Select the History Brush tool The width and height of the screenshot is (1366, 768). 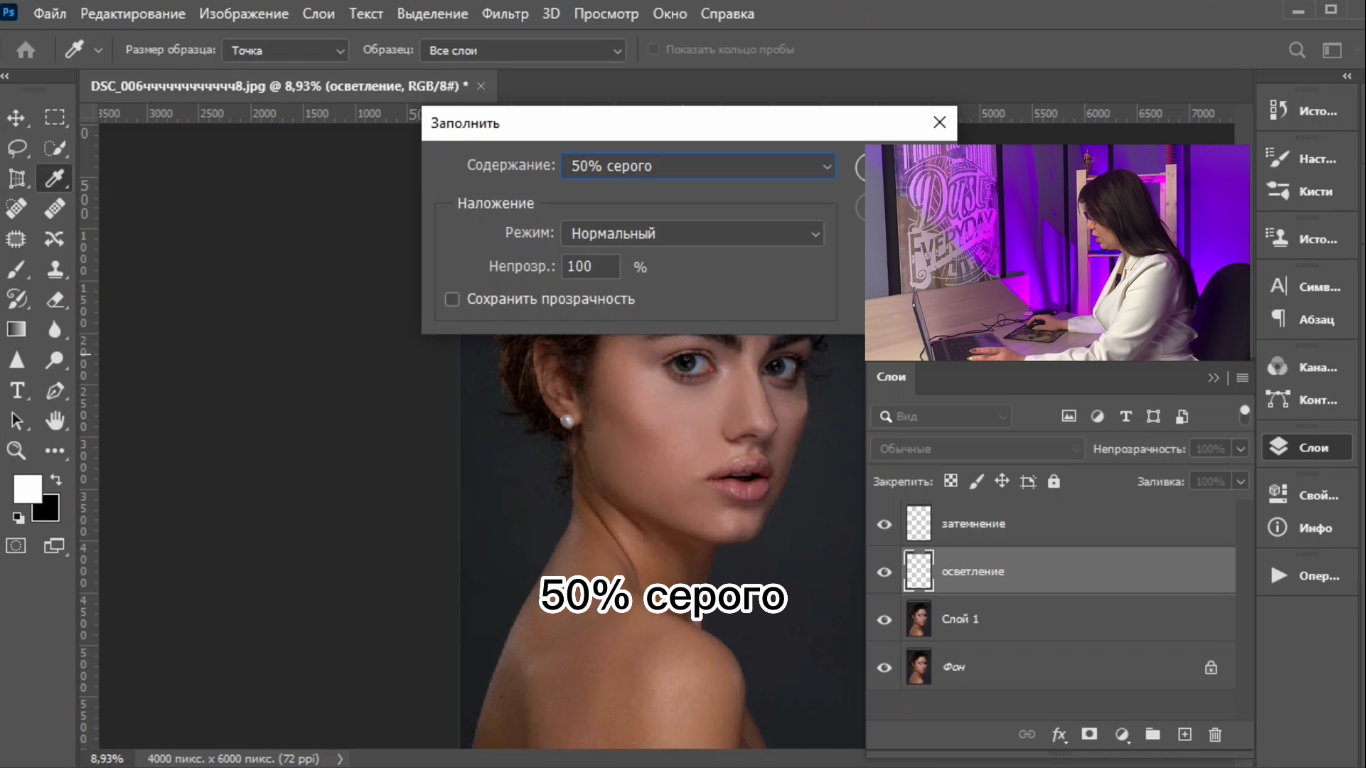(x=17, y=299)
